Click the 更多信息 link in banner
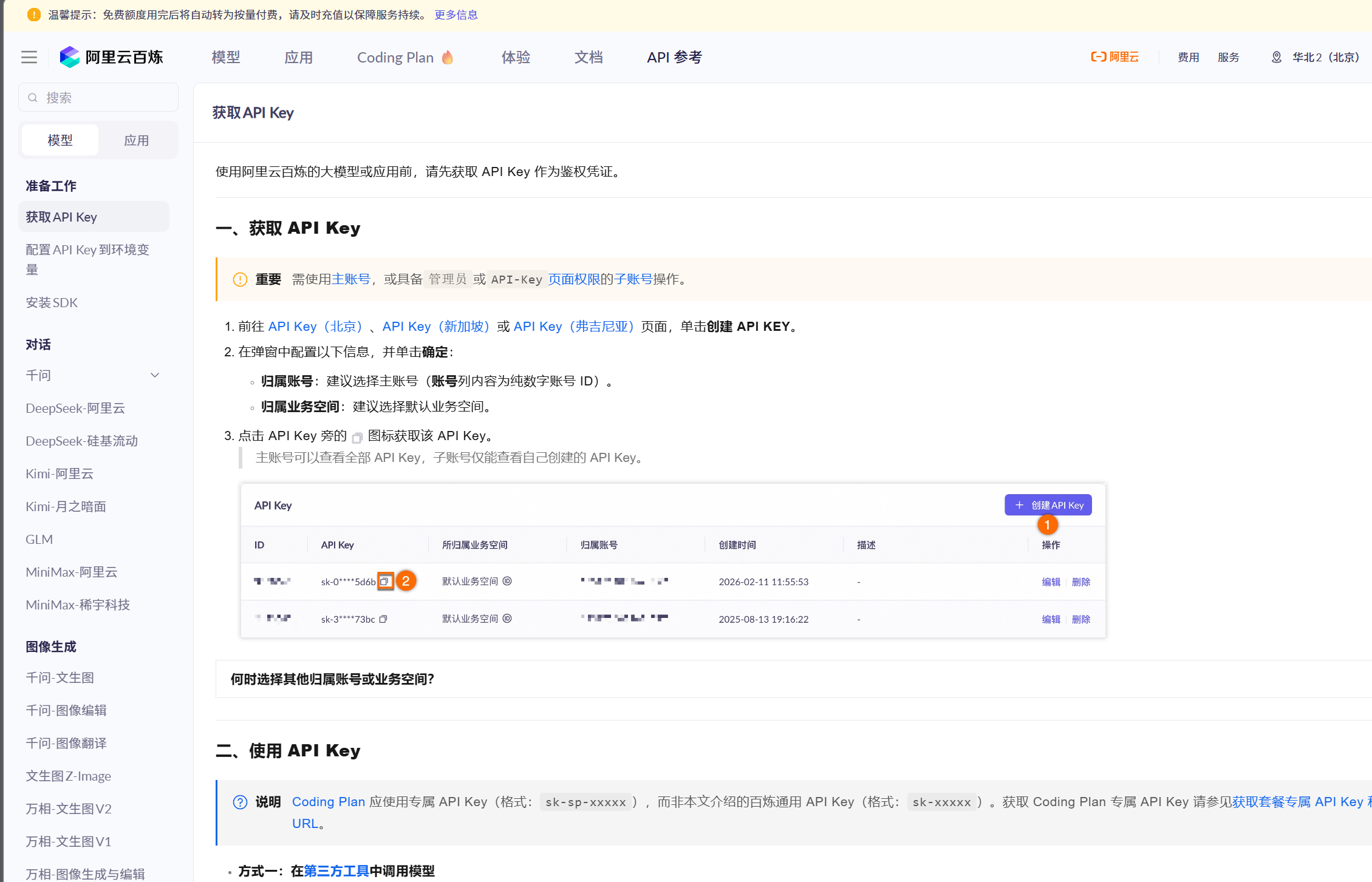 coord(456,15)
